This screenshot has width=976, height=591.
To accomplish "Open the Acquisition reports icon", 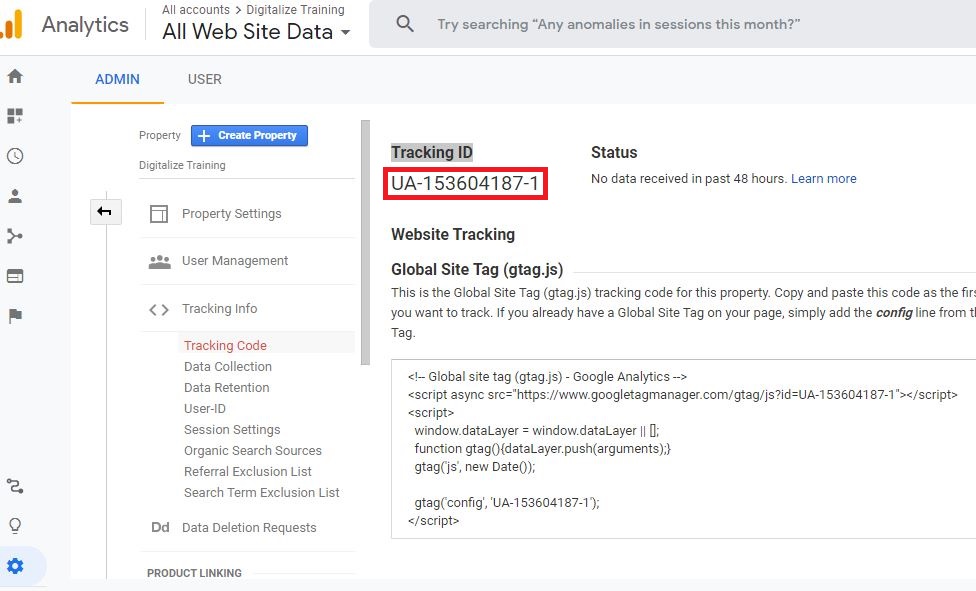I will 15,236.
